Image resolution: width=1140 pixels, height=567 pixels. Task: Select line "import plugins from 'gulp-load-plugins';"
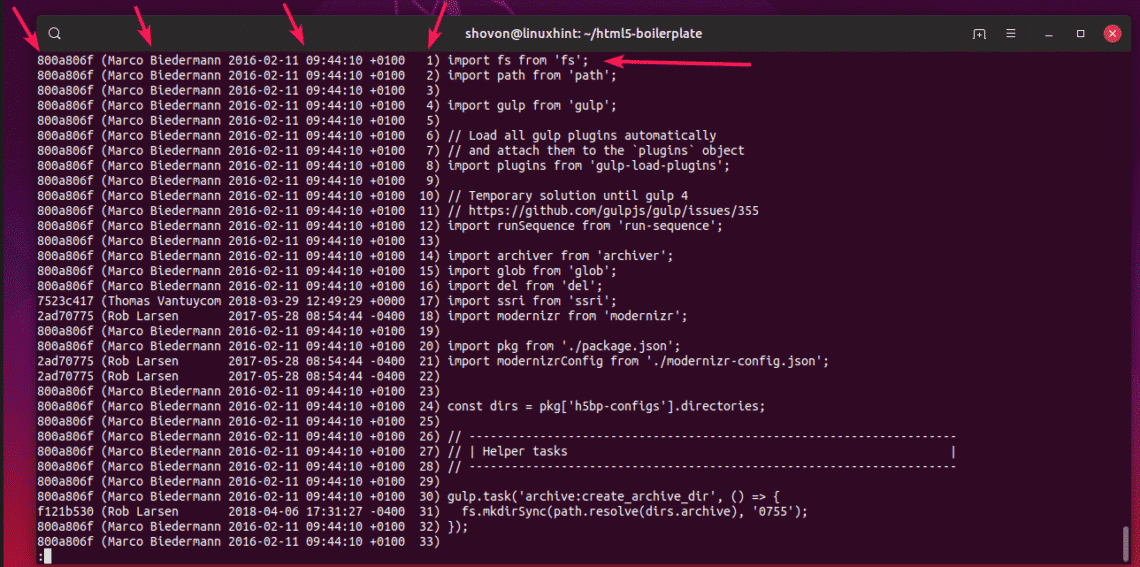pyautogui.click(x=588, y=165)
